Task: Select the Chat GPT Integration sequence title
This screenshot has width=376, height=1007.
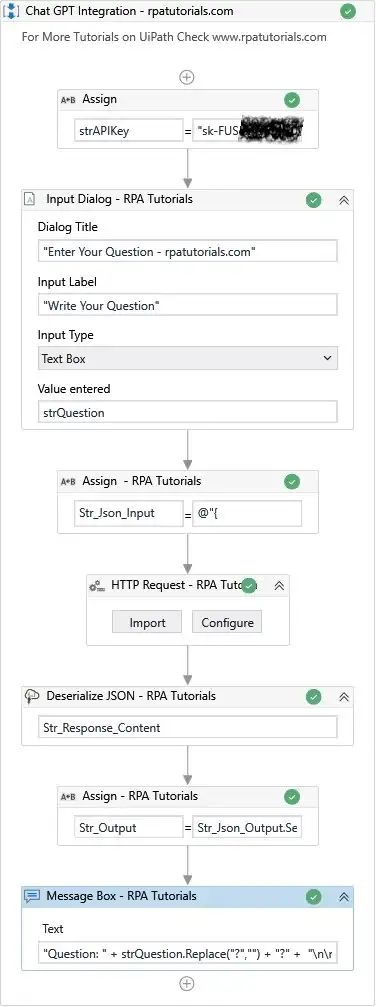Action: (129, 12)
